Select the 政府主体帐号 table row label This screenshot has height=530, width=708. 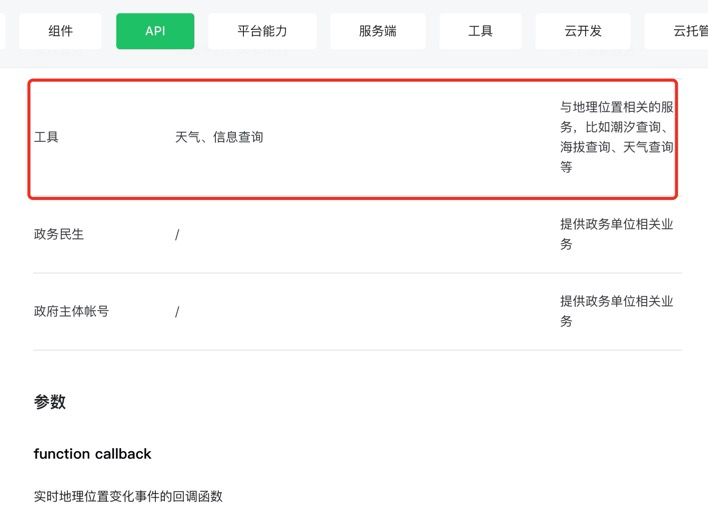point(71,311)
